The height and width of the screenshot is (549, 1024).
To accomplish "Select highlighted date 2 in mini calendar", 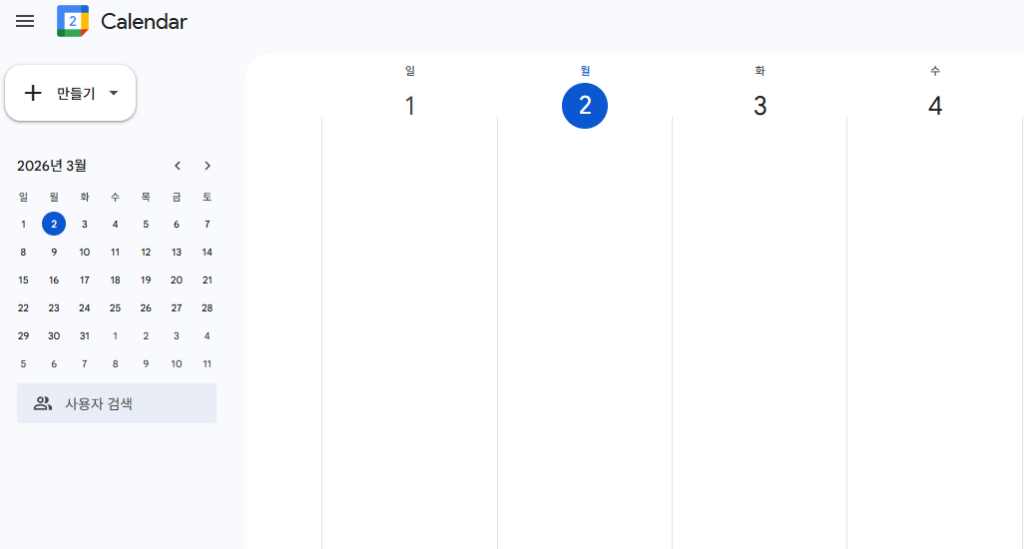I will pyautogui.click(x=54, y=224).
